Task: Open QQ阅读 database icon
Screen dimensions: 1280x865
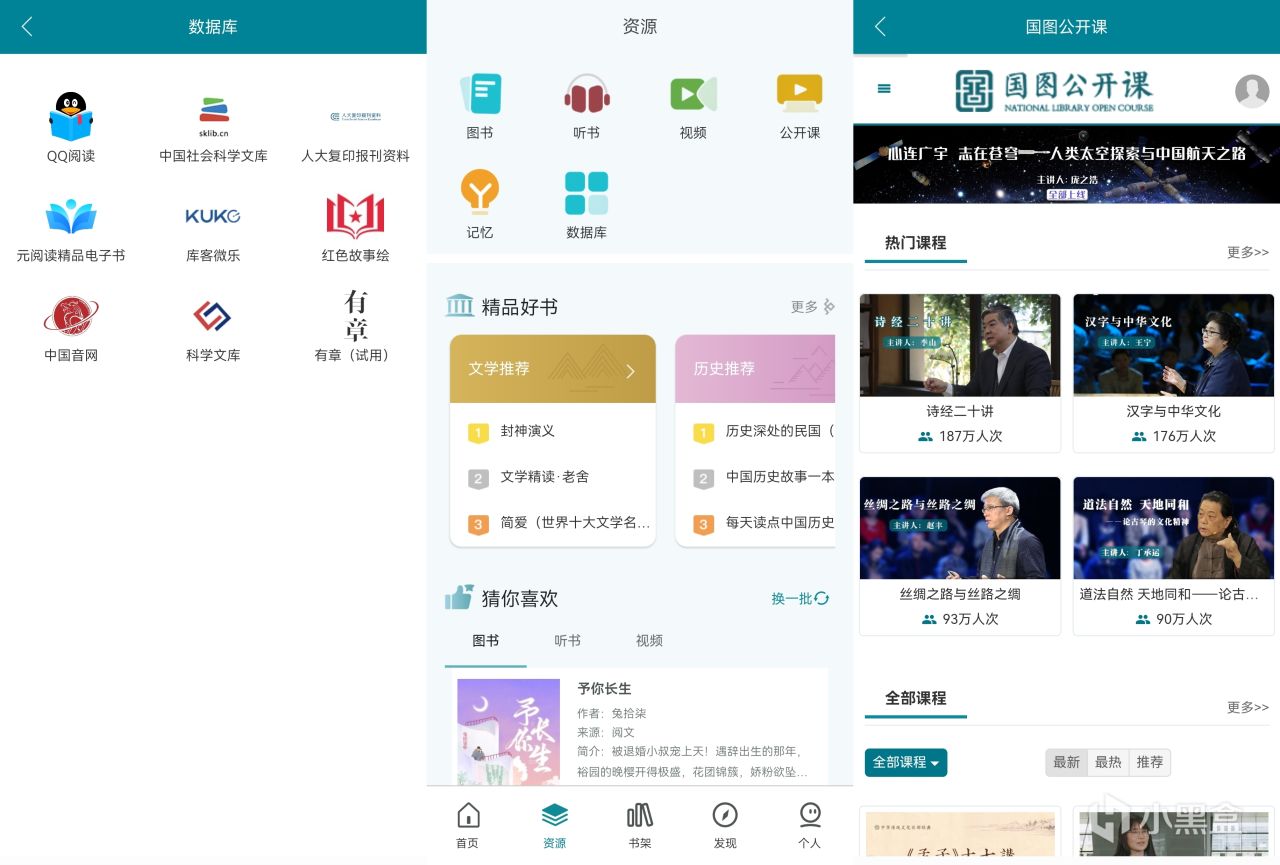Action: (71, 116)
